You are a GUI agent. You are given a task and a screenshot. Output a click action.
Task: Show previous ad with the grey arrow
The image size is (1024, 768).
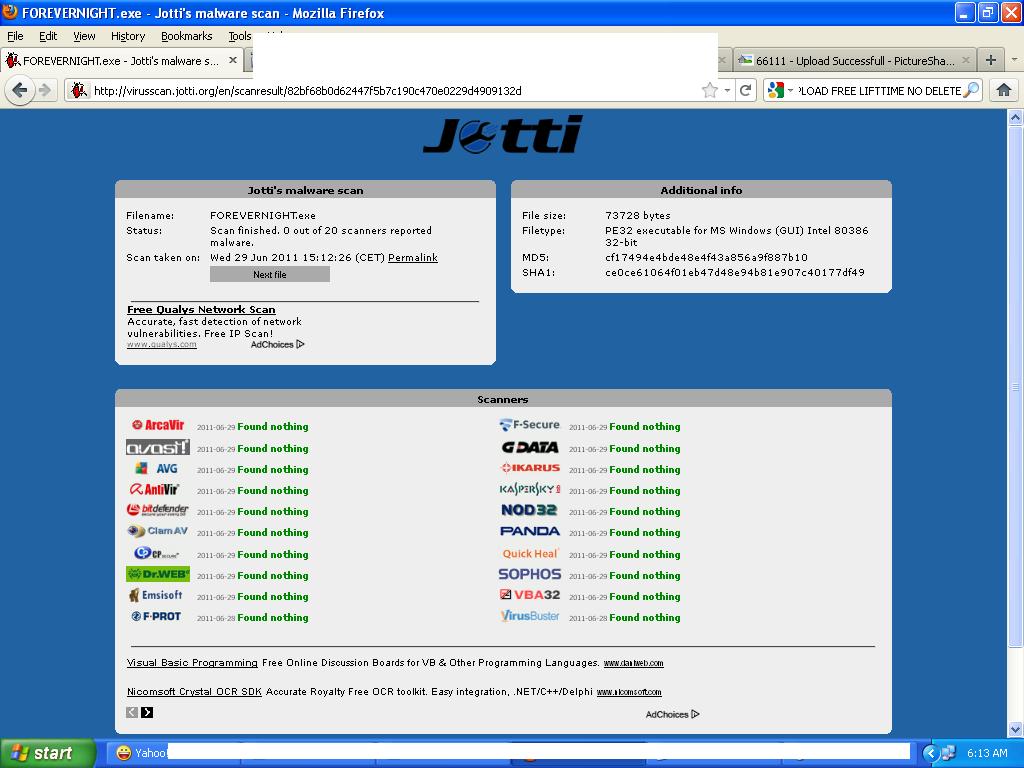pos(132,712)
